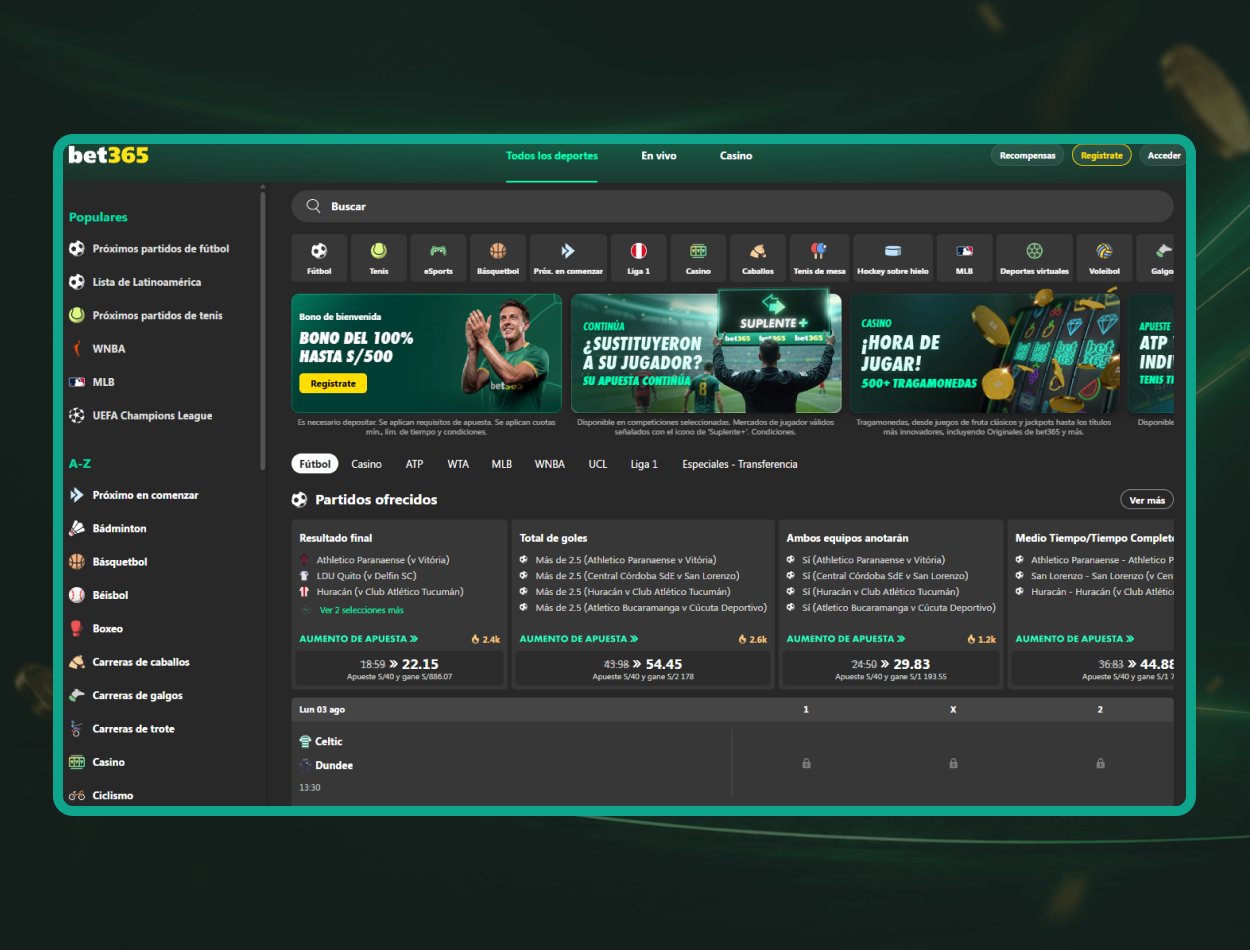Open the ¡Hora de jugar! casino banner

point(985,353)
